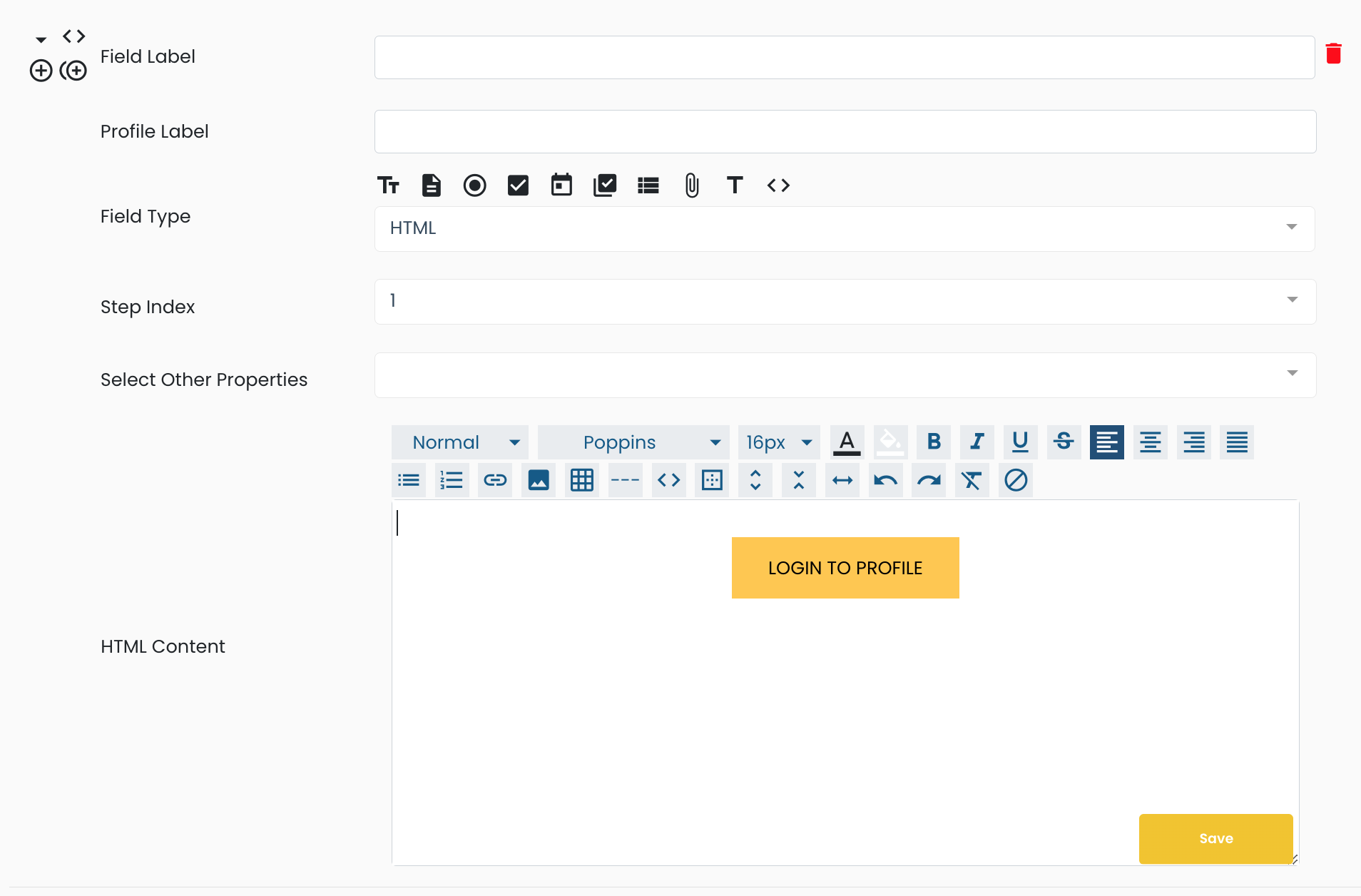Click the Profile Label input field
Screen dimensions: 1361x896
click(x=845, y=131)
